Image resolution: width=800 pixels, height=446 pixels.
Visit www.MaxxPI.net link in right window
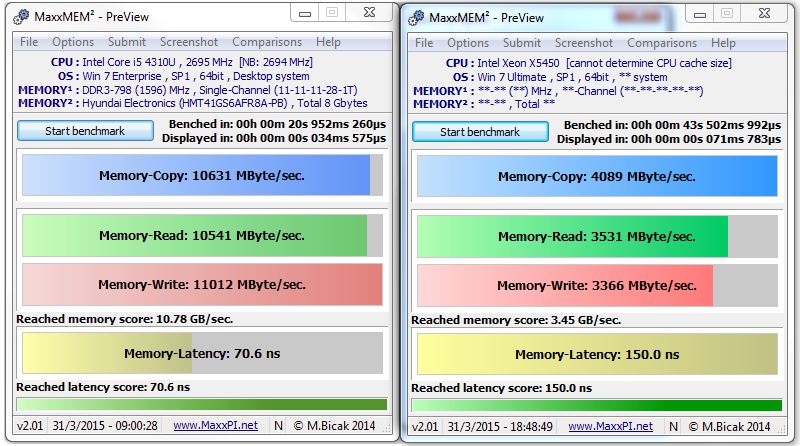click(610, 427)
